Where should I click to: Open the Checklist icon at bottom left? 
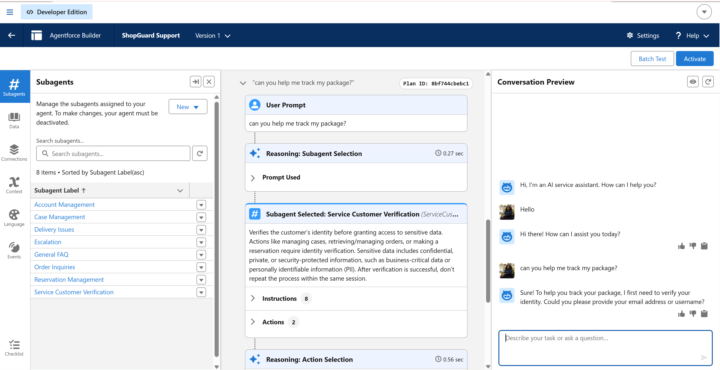click(x=14, y=348)
